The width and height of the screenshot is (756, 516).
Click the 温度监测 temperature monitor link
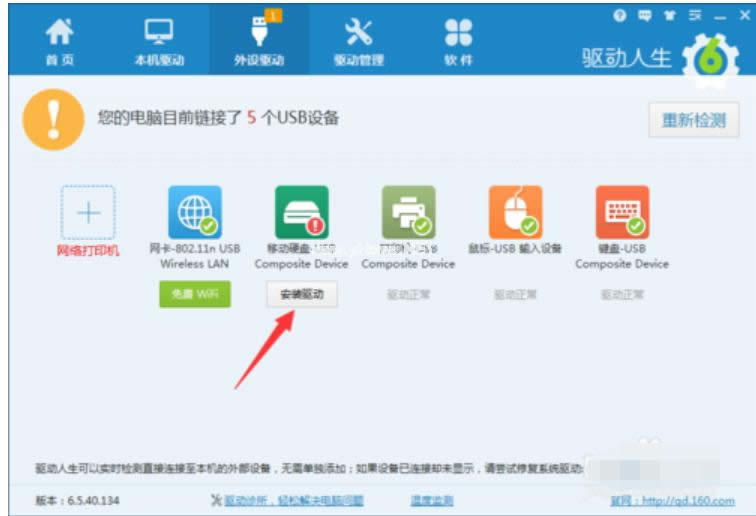click(431, 500)
